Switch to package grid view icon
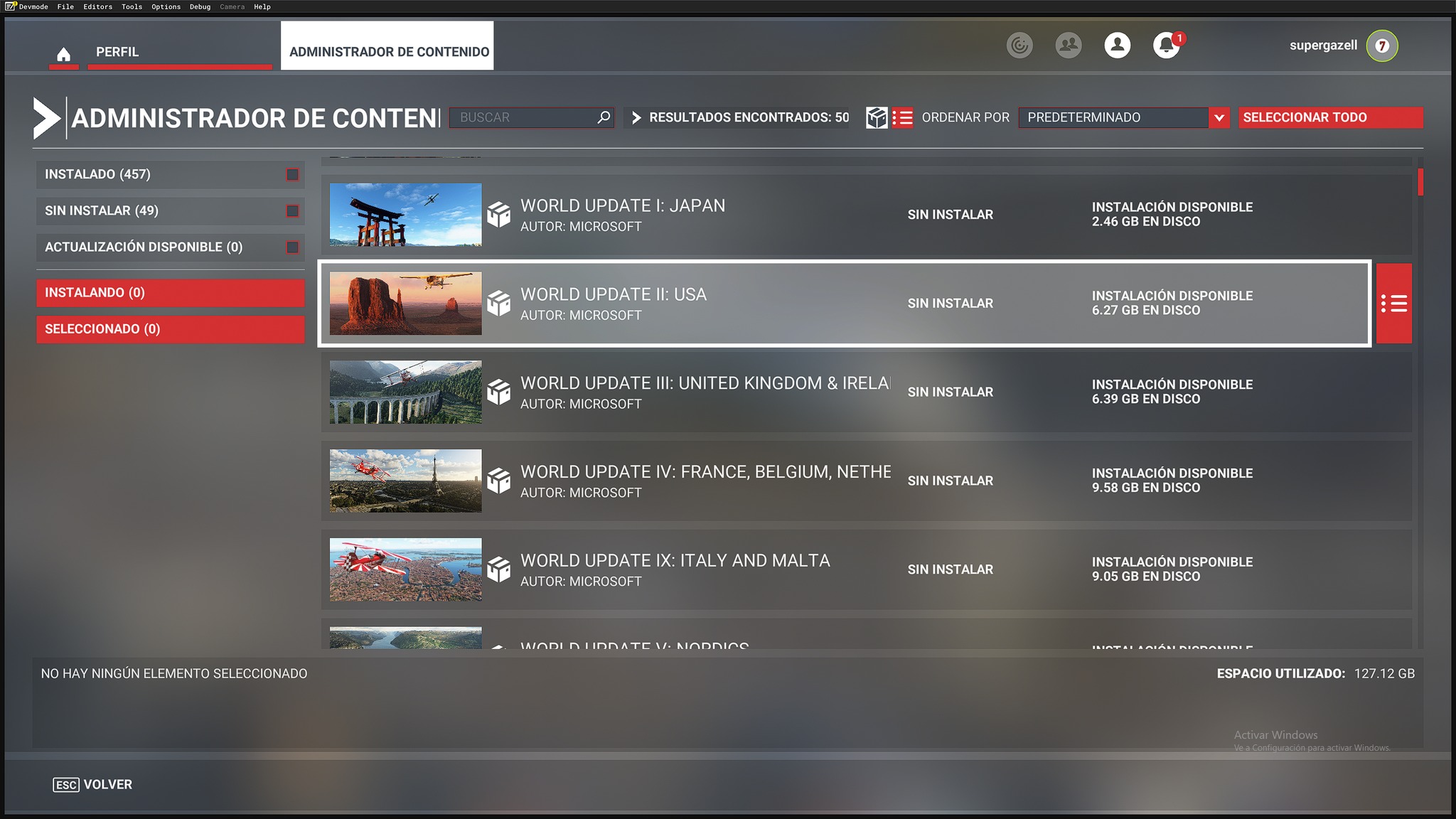 pyautogui.click(x=877, y=117)
